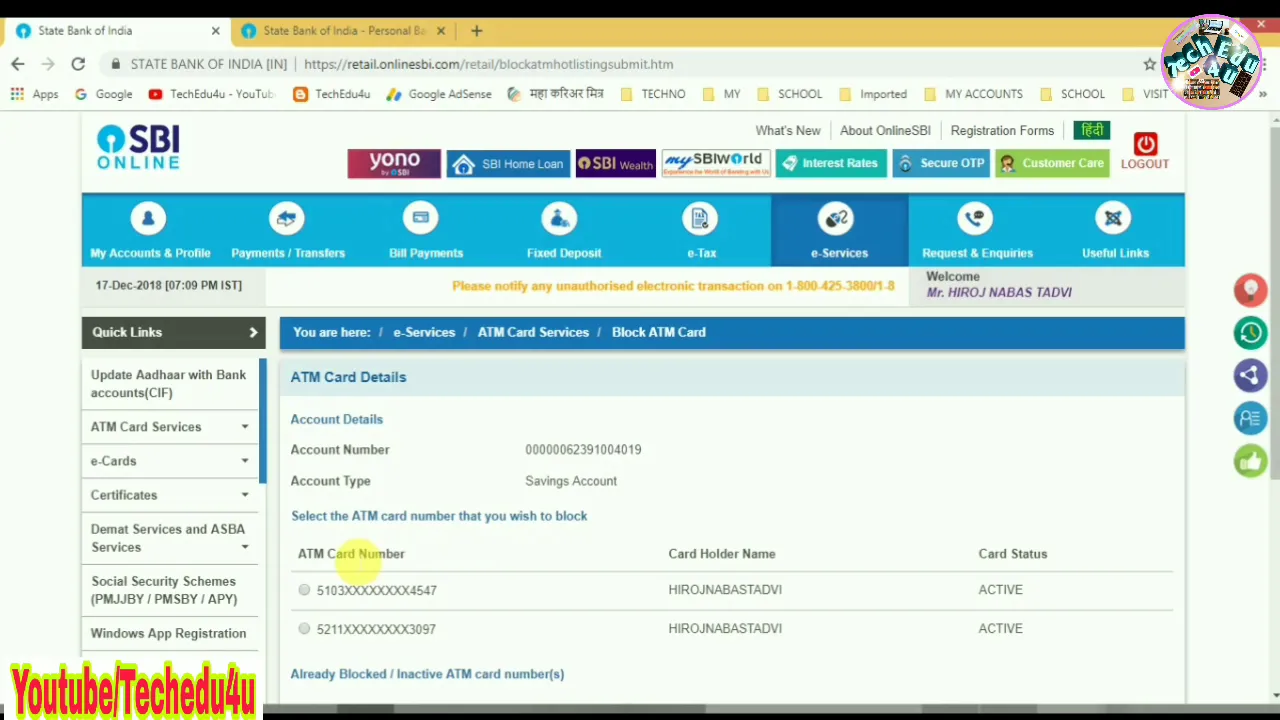Click the SBI Online logo
The height and width of the screenshot is (720, 1280).
(138, 147)
